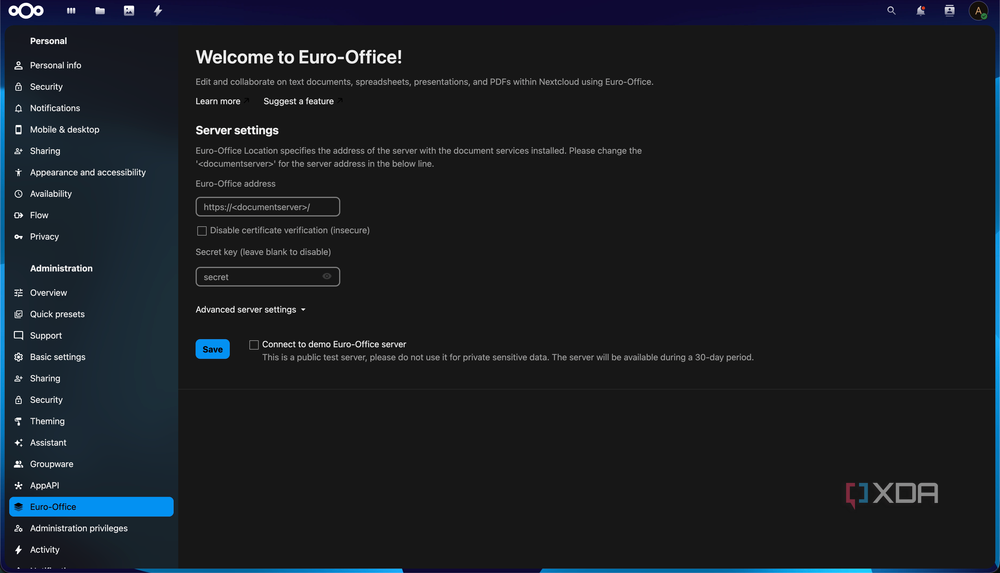Click the Overview sliders icon
Screen dimensions: 1000x573
point(18,293)
